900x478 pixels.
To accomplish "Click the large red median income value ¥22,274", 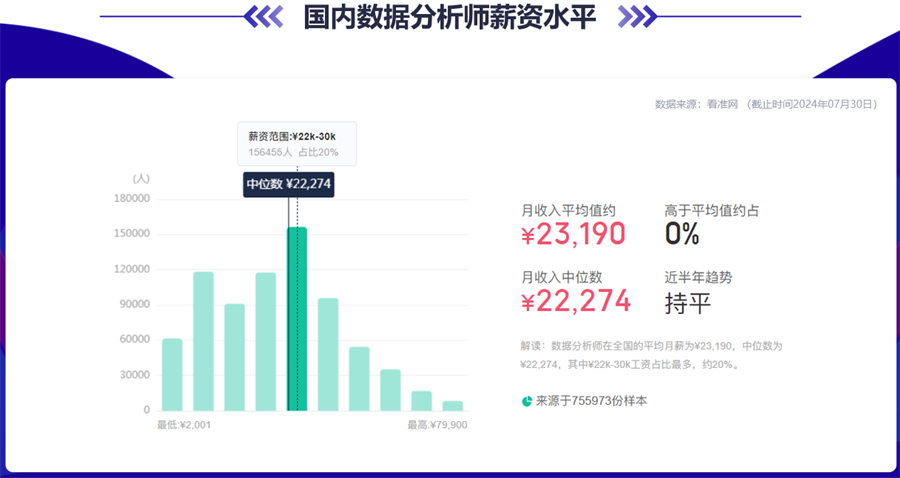I will tap(576, 301).
